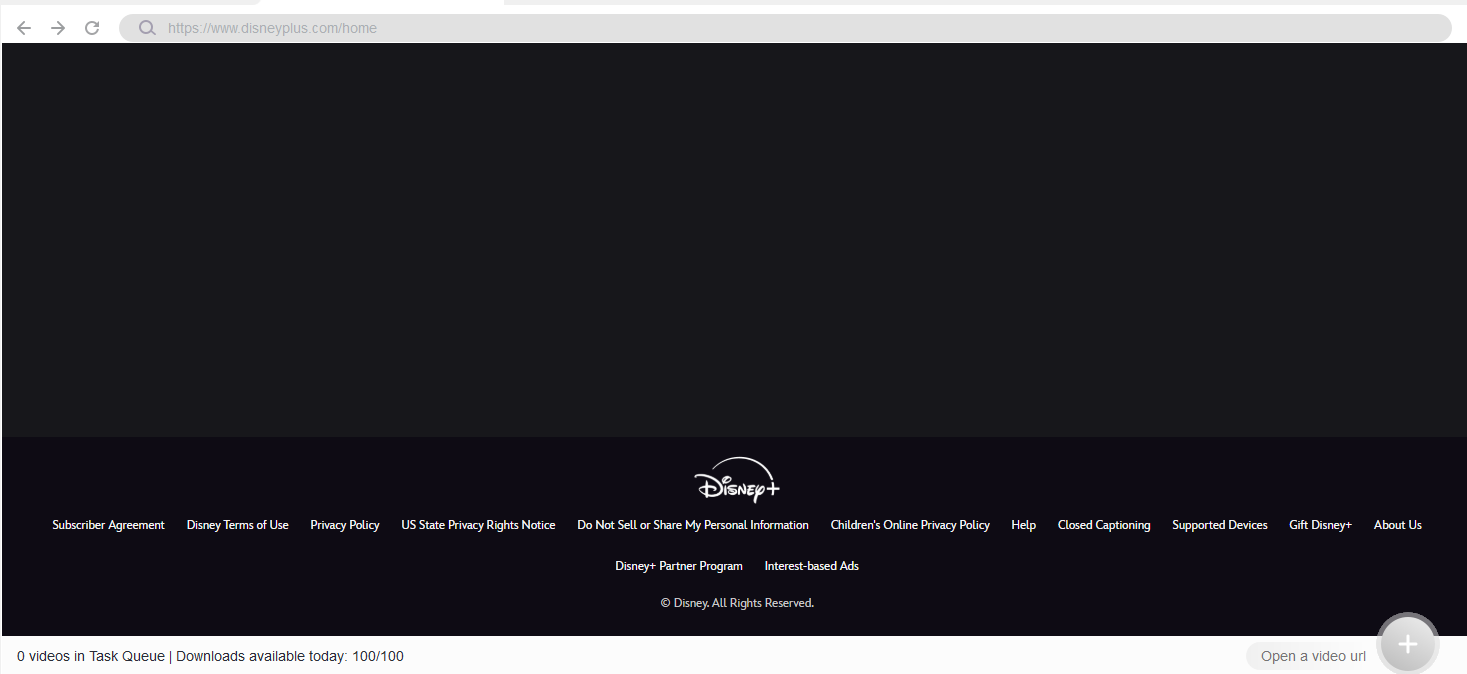Open the Subscriber Agreement link
1467x674 pixels.
pyautogui.click(x=108, y=525)
